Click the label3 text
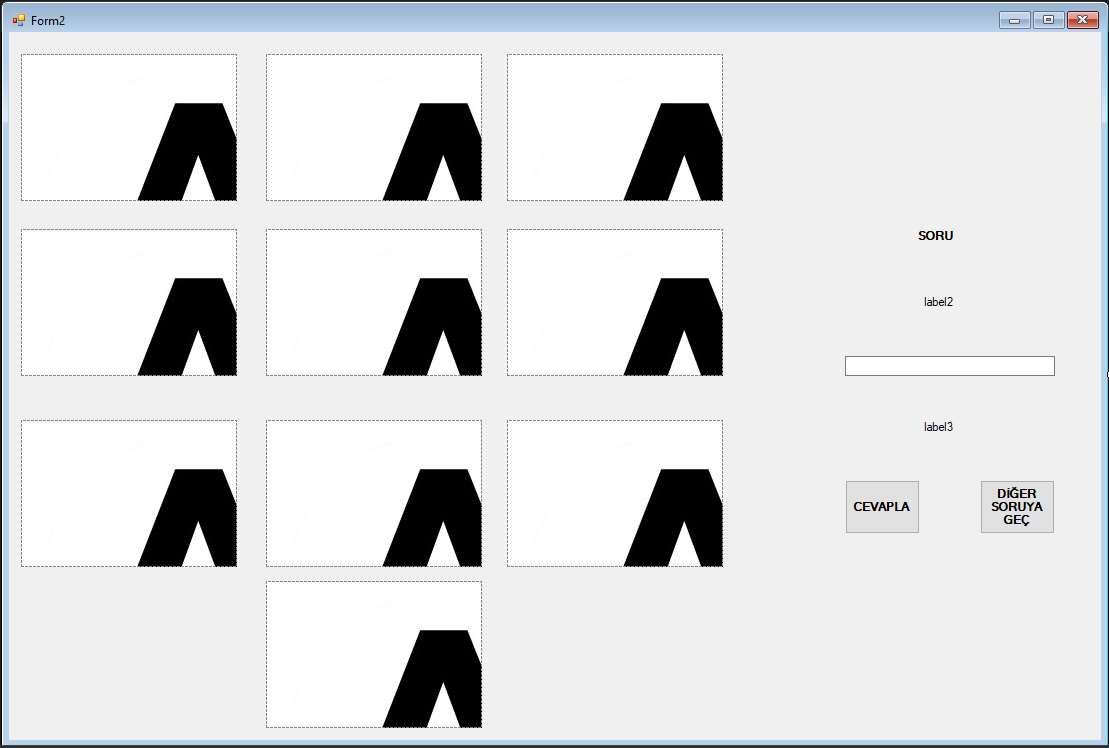Image resolution: width=1109 pixels, height=748 pixels. pos(938,427)
